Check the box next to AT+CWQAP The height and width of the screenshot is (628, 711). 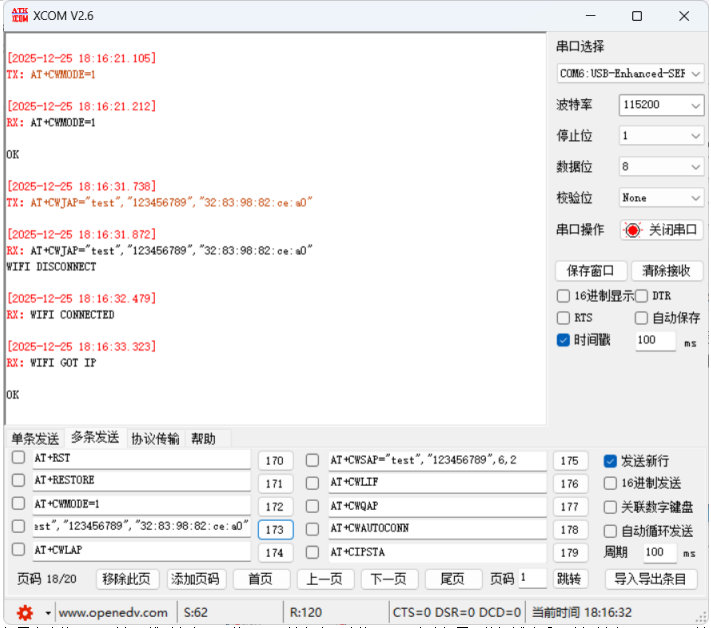[x=312, y=506]
